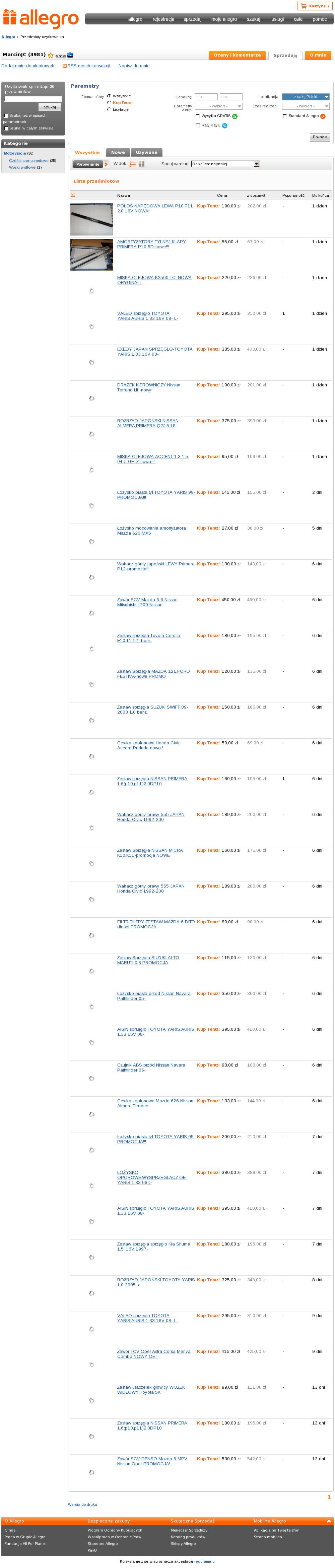Click the Allegro logo

[41, 19]
